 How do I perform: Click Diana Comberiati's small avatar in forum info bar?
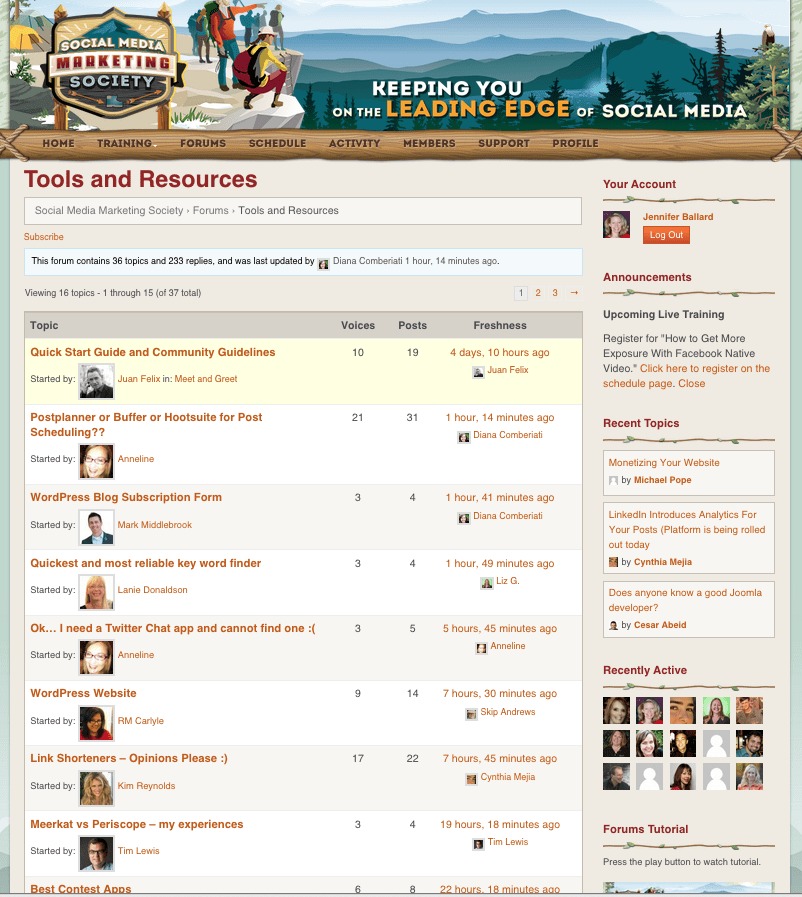pyautogui.click(x=323, y=264)
